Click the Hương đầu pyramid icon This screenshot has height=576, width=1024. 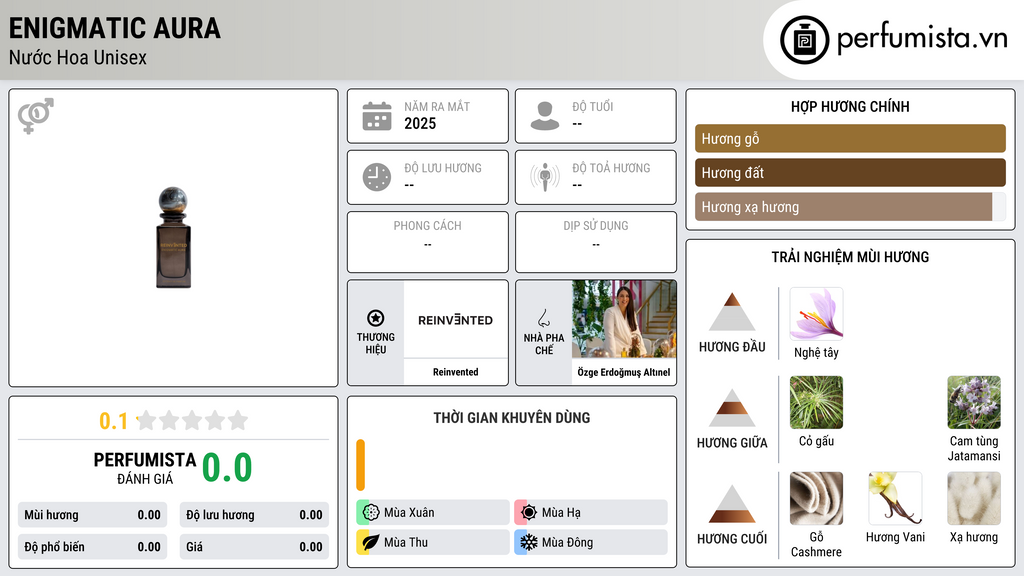tap(732, 312)
